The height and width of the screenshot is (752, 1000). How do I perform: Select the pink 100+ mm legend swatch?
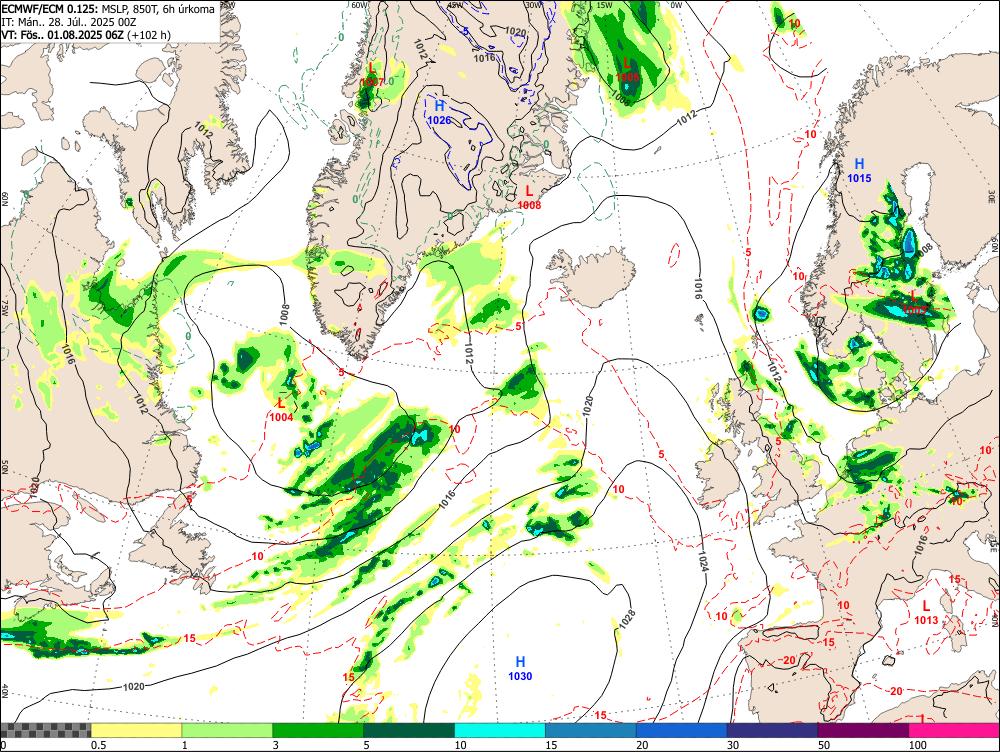[x=954, y=730]
